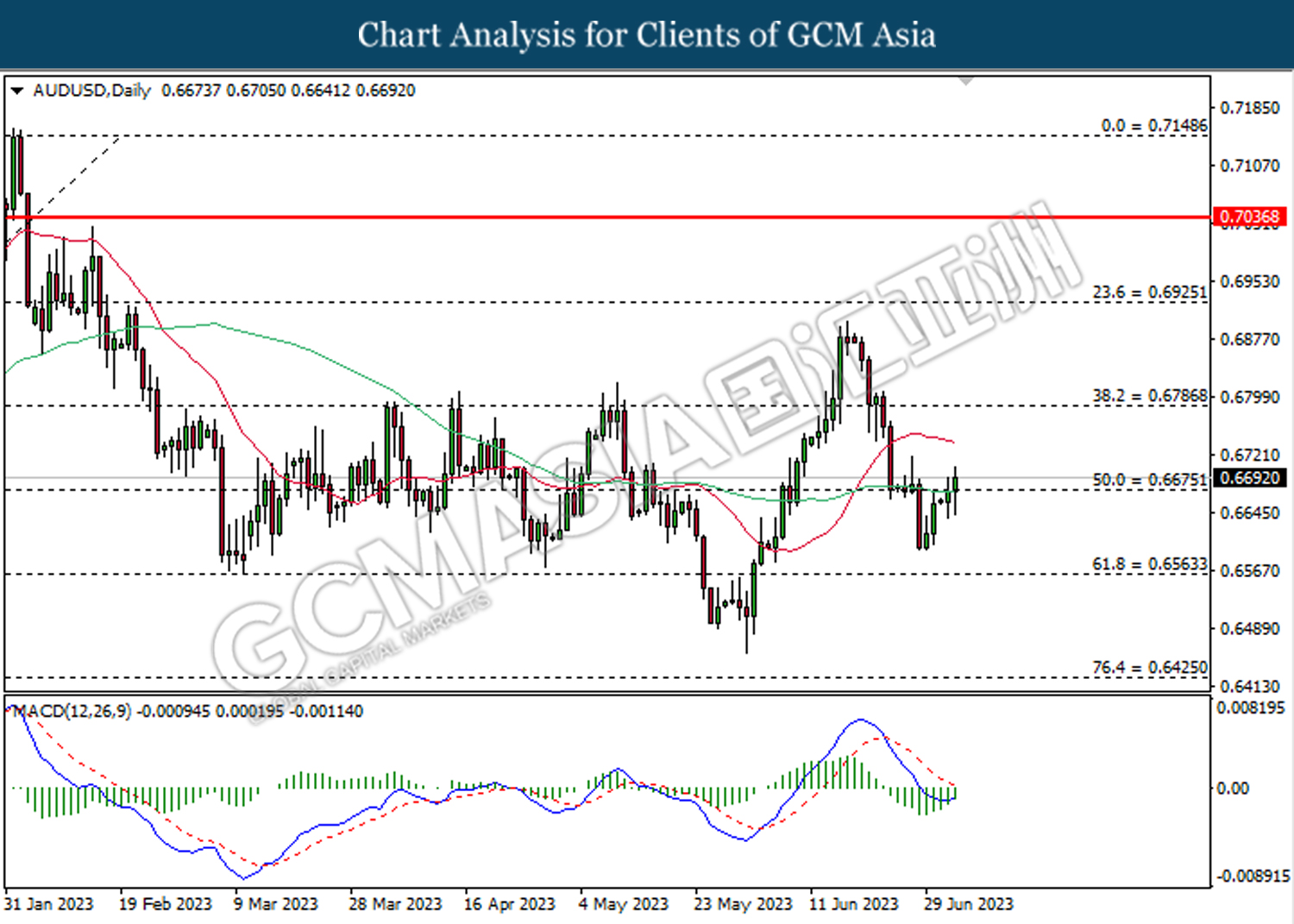Click the 9 Mar 2023 date label
Image resolution: width=1294 pixels, height=924 pixels.
tap(276, 904)
